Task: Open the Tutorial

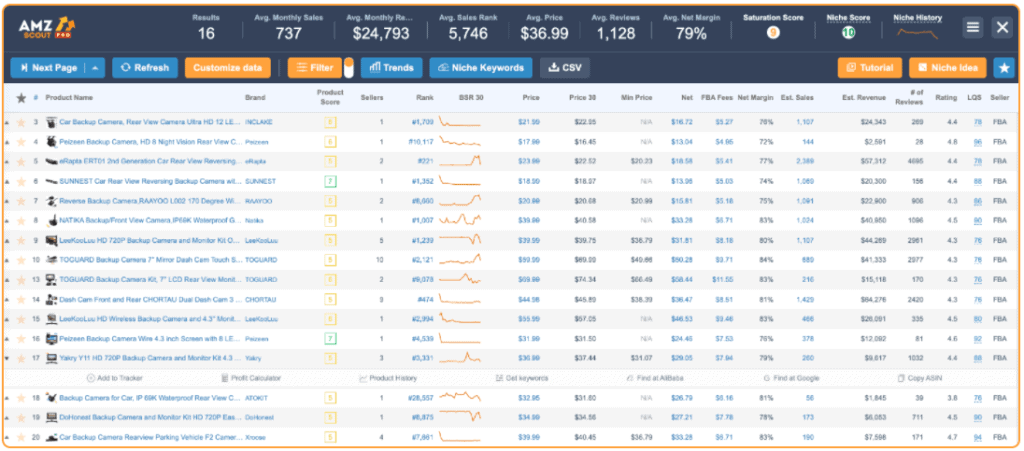Action: click(x=870, y=68)
